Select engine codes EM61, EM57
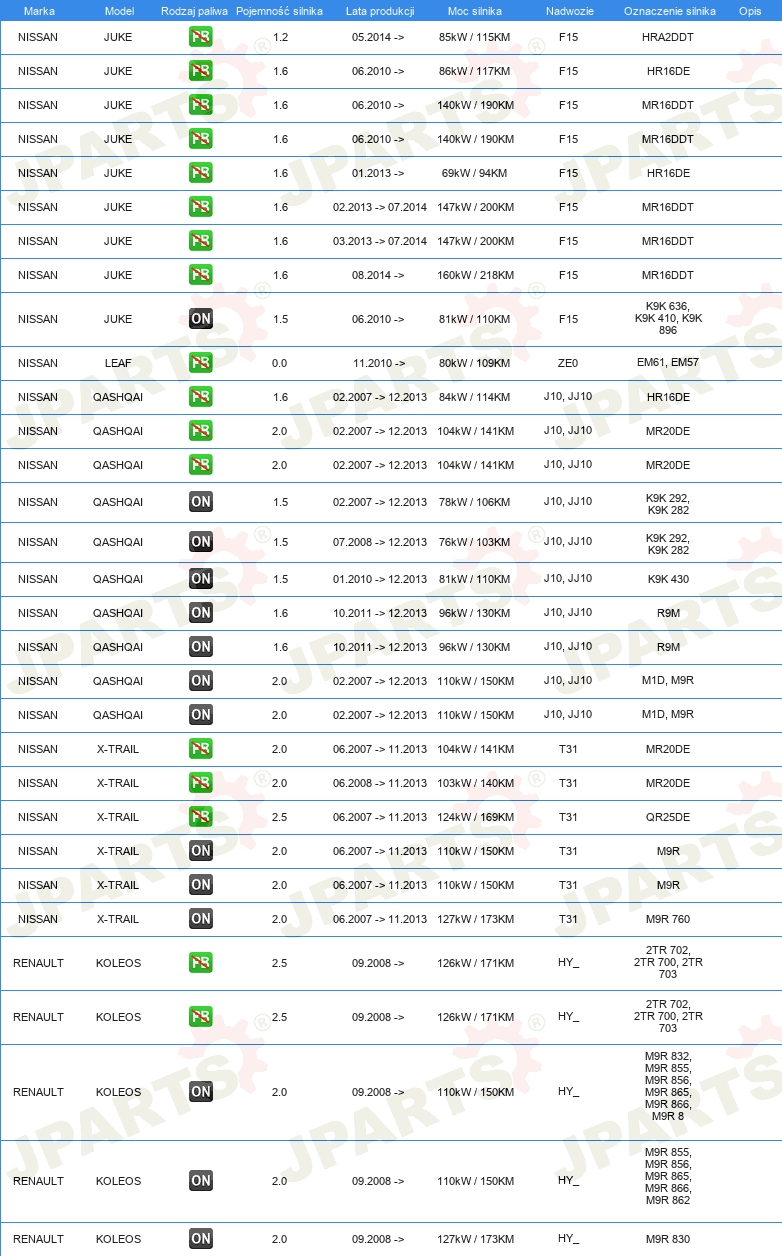 click(668, 363)
